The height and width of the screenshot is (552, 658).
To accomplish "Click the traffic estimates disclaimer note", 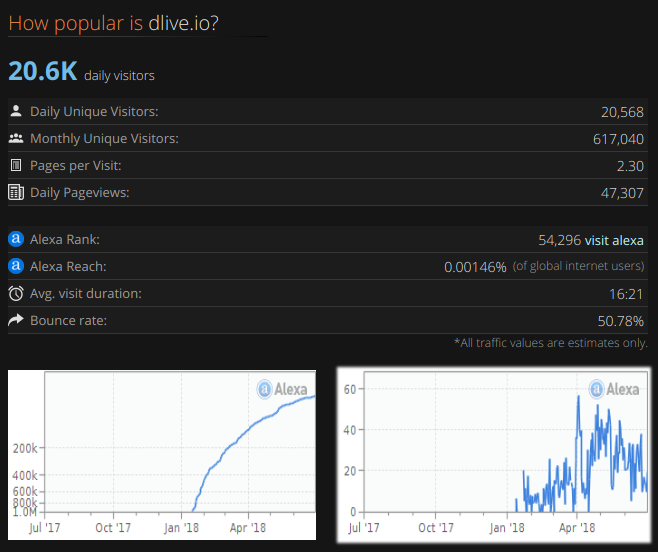I will pyautogui.click(x=551, y=343).
